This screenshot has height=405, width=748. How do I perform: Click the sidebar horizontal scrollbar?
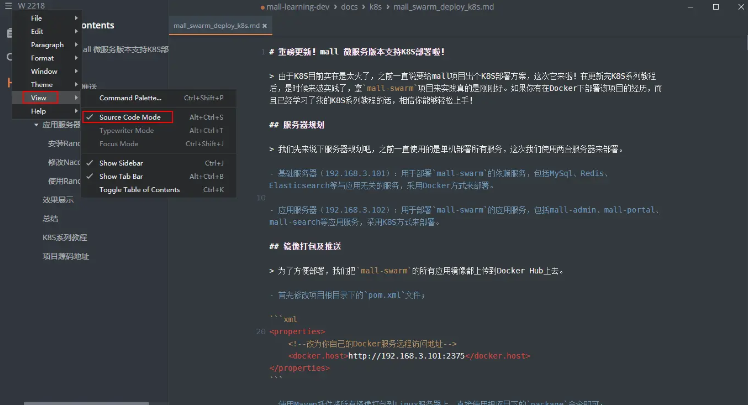pyautogui.click(x=86, y=403)
